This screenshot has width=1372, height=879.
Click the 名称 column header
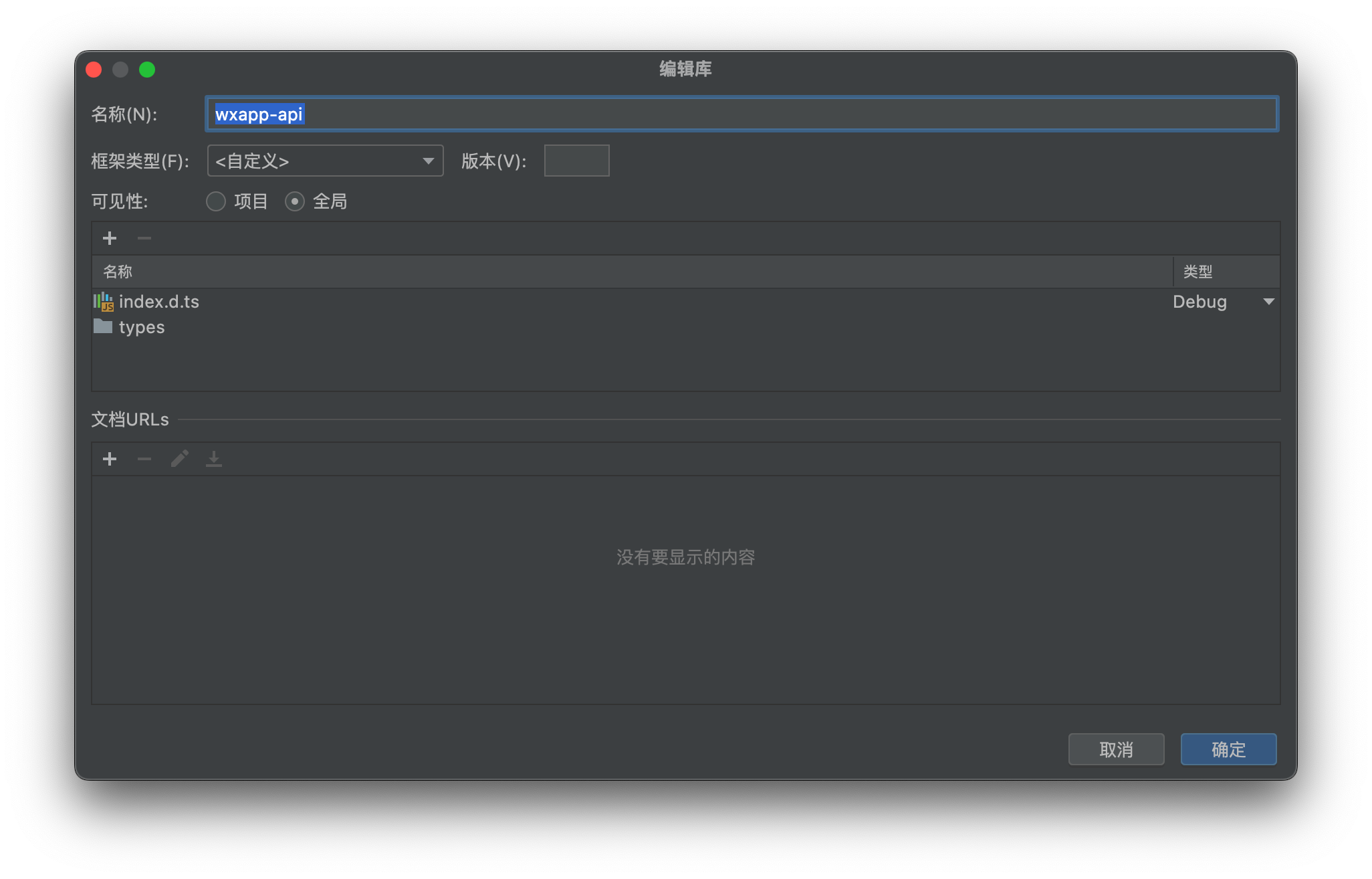[x=632, y=272]
